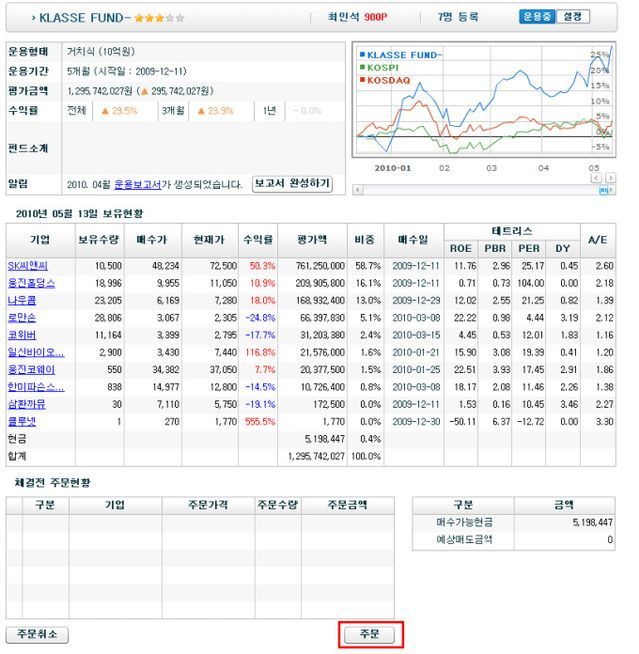Click the 평가액 column header
The width and height of the screenshot is (639, 654).
[312, 240]
